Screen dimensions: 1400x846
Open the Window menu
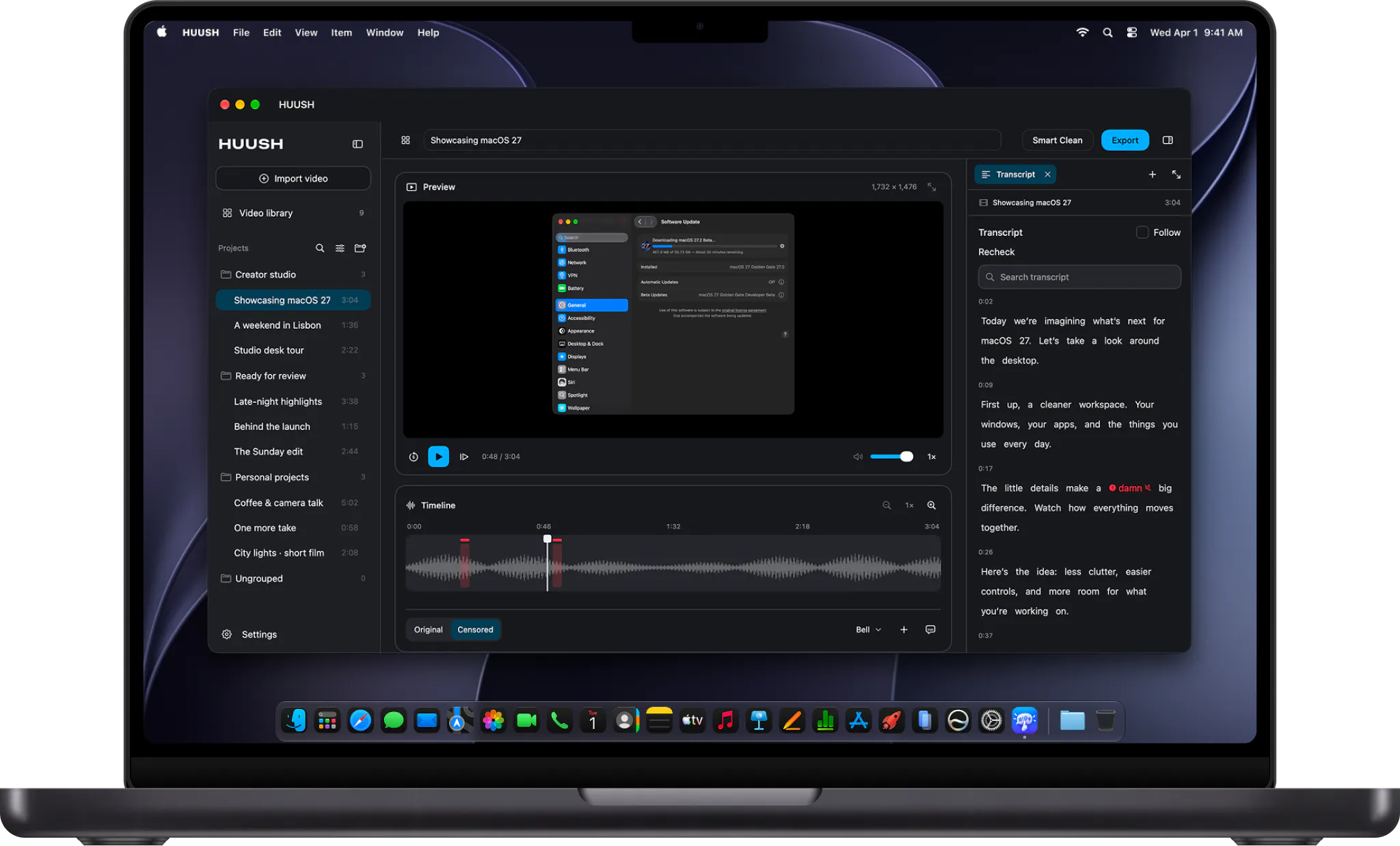coord(384,32)
